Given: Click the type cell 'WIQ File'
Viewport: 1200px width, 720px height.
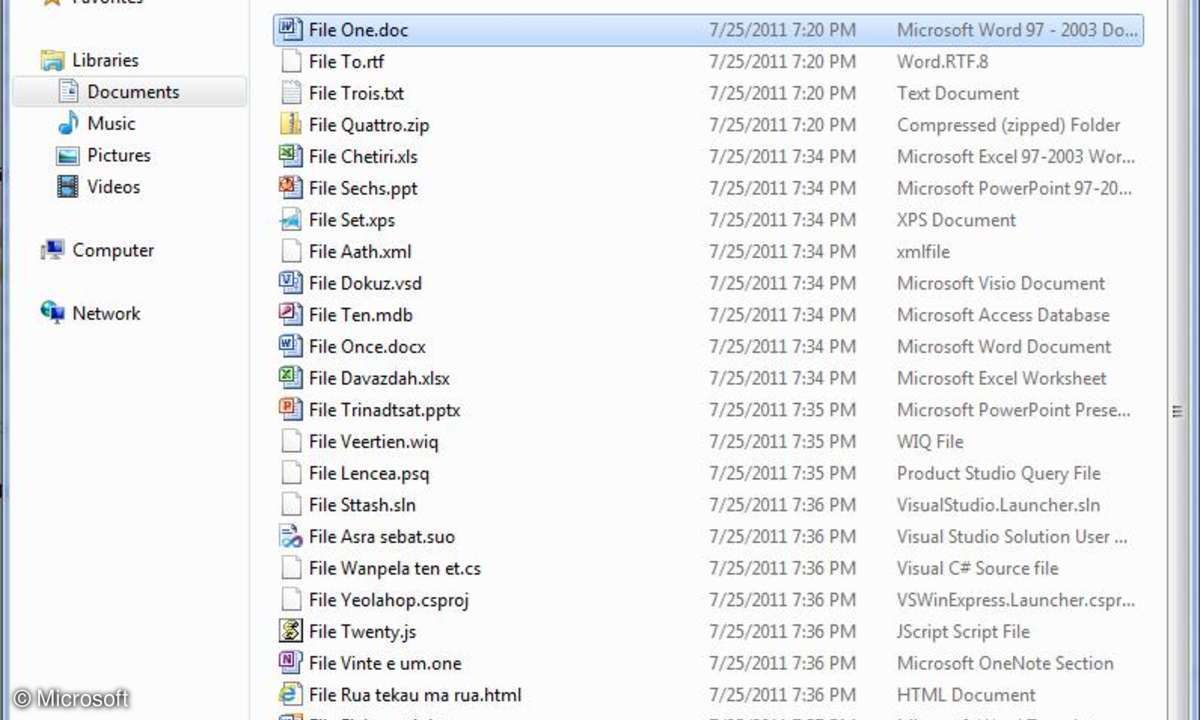Looking at the screenshot, I should pyautogui.click(x=930, y=441).
